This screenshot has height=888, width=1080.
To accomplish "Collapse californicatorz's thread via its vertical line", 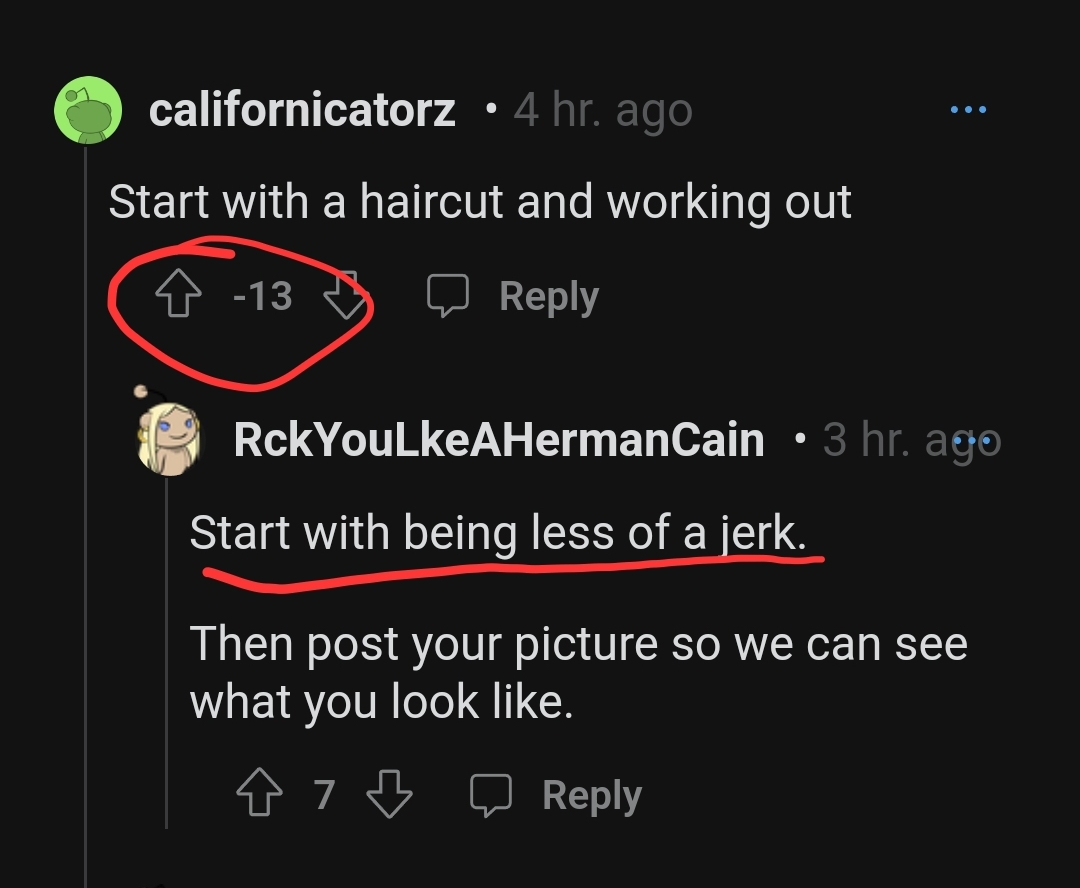I will click(x=85, y=517).
